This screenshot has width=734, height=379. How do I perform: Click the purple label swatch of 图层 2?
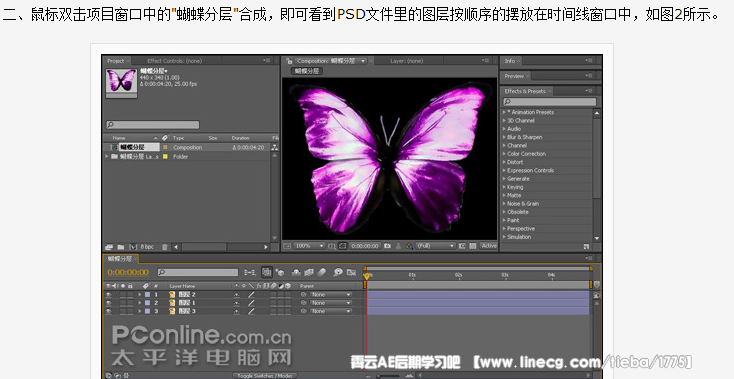[147, 295]
